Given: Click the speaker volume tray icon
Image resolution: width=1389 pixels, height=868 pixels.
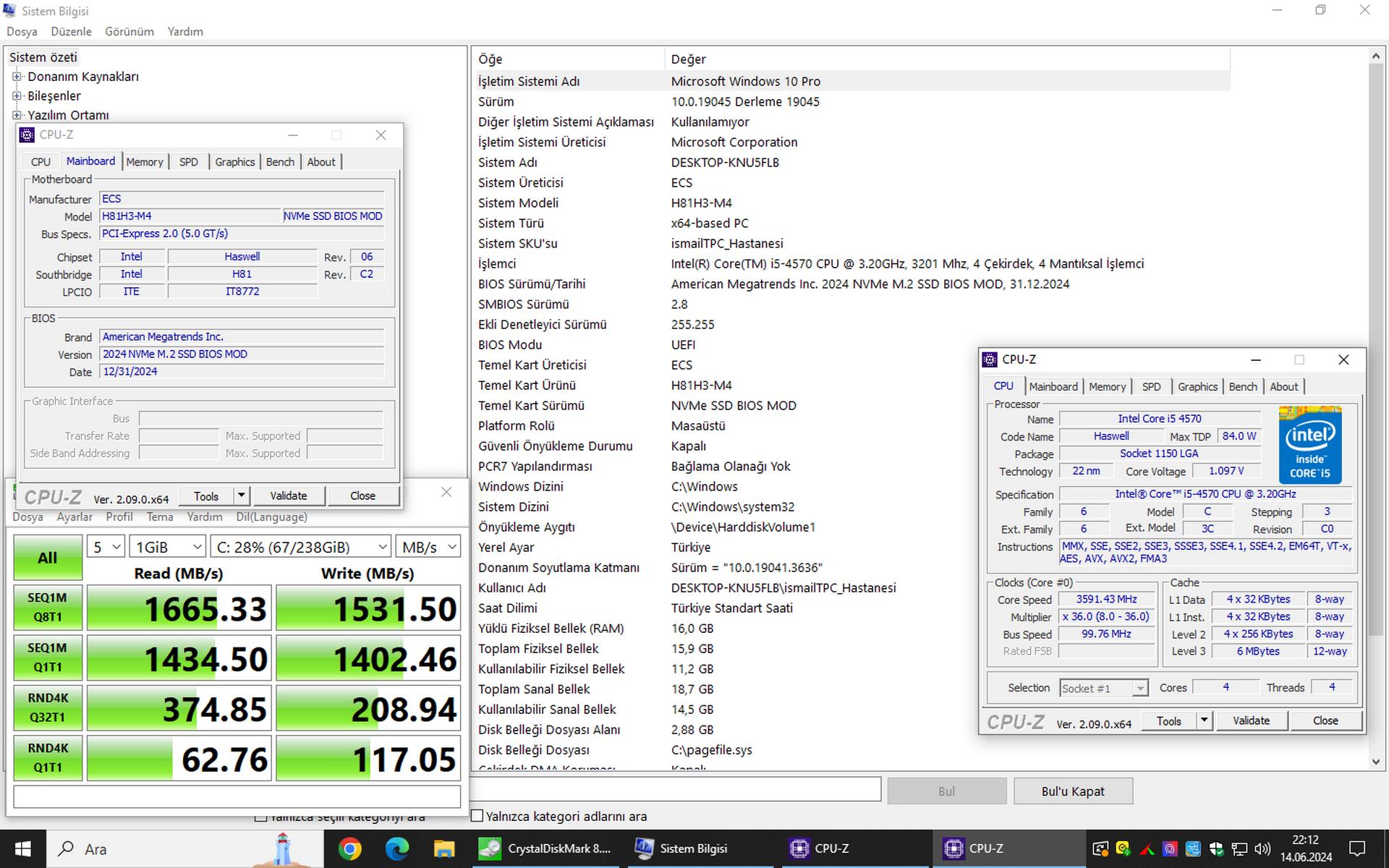Looking at the screenshot, I should (x=1262, y=848).
